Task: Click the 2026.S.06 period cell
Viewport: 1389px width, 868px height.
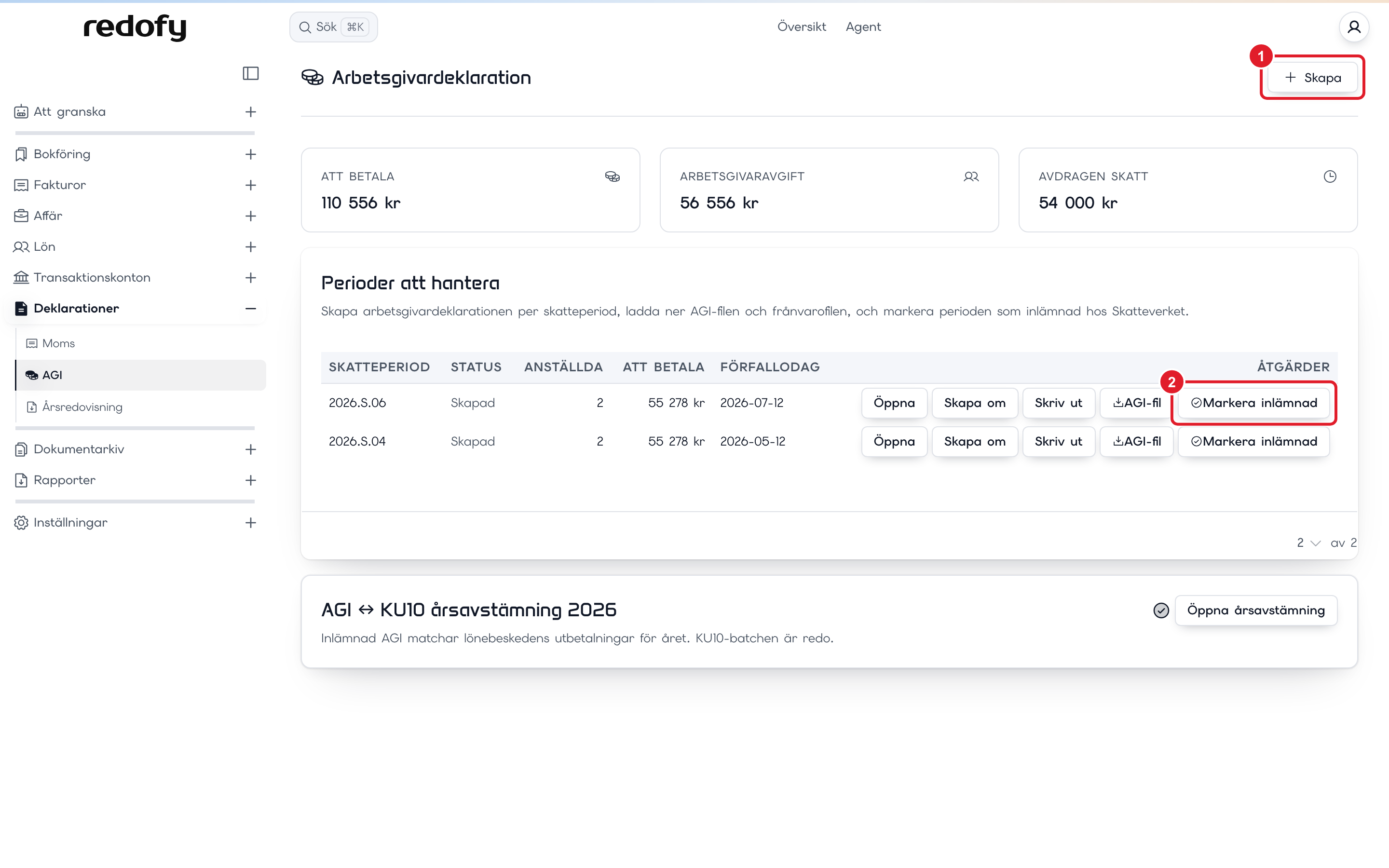Action: (x=357, y=403)
